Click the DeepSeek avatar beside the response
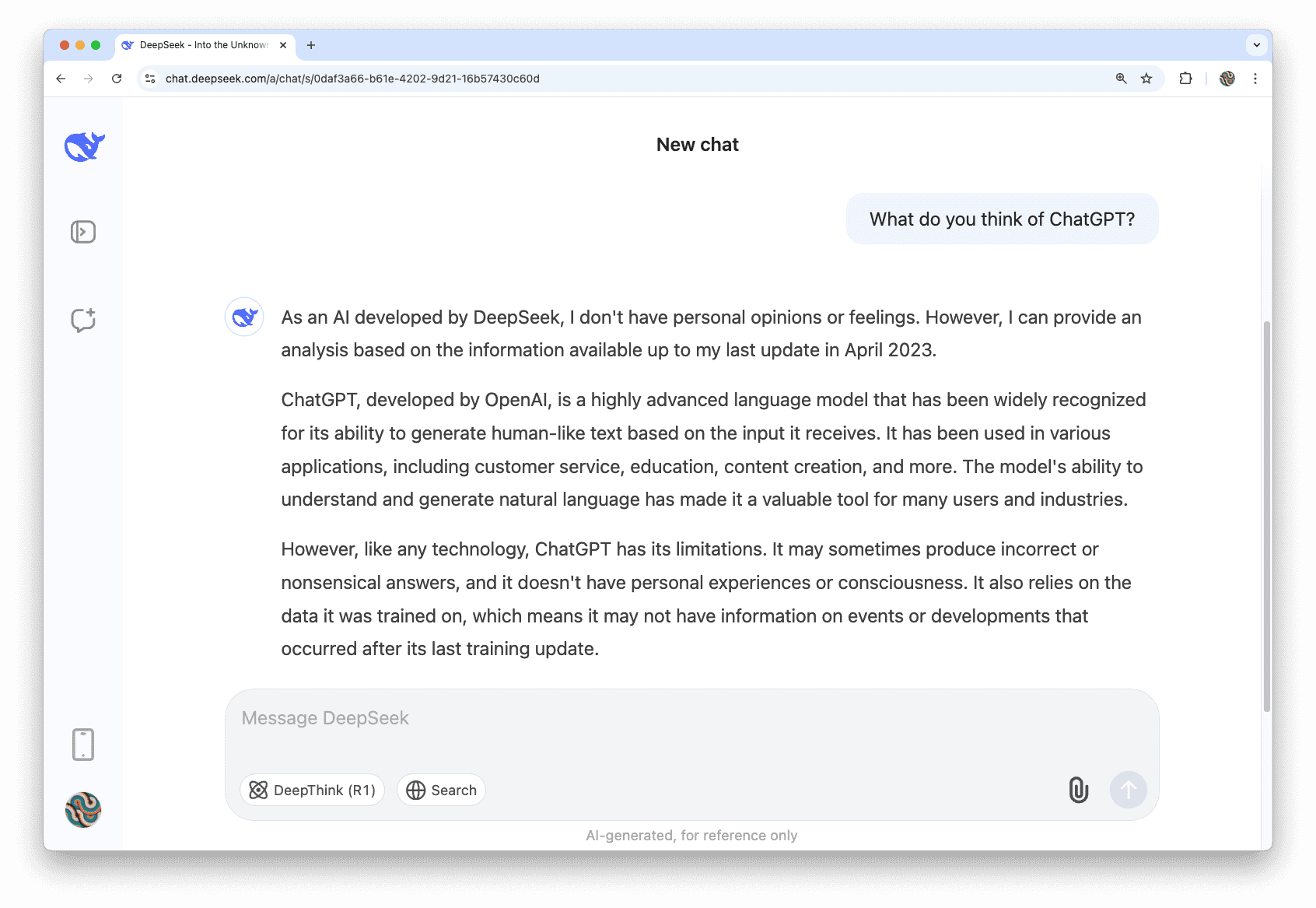 [x=244, y=317]
